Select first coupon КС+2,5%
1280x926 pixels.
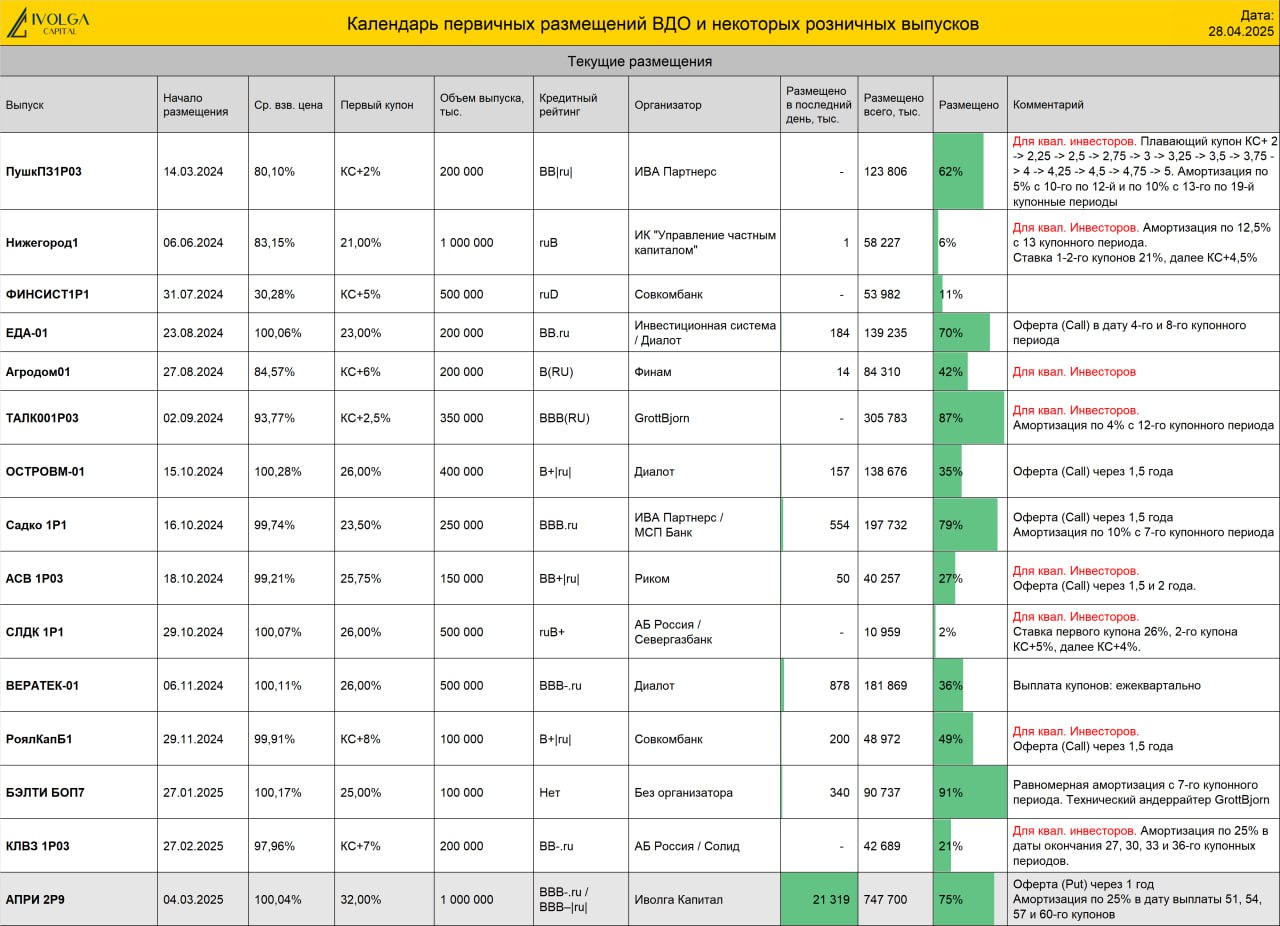[x=366, y=418]
